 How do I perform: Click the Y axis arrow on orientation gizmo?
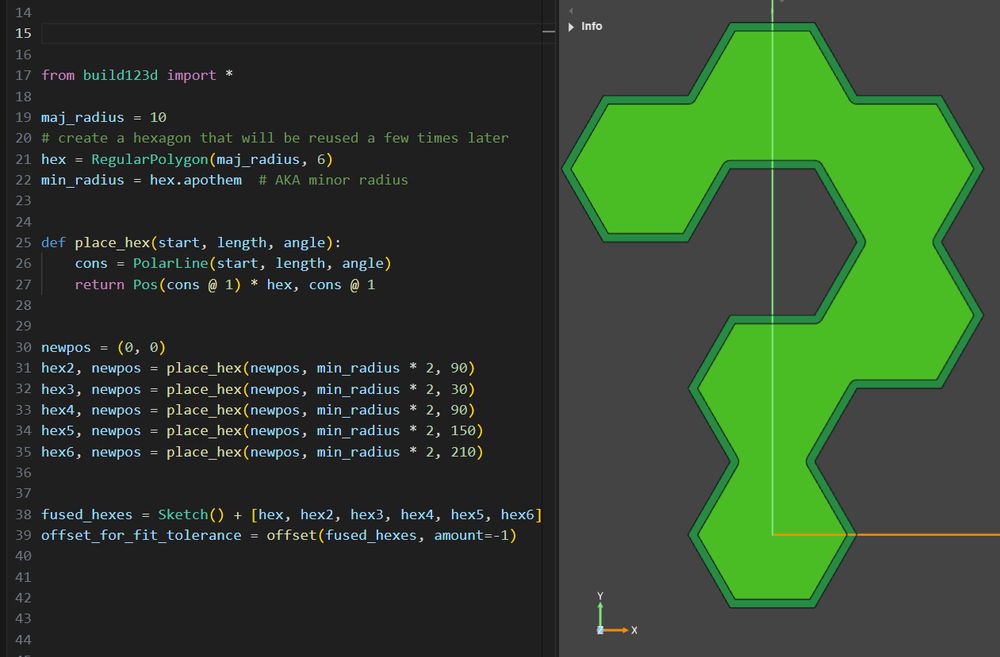coord(600,610)
